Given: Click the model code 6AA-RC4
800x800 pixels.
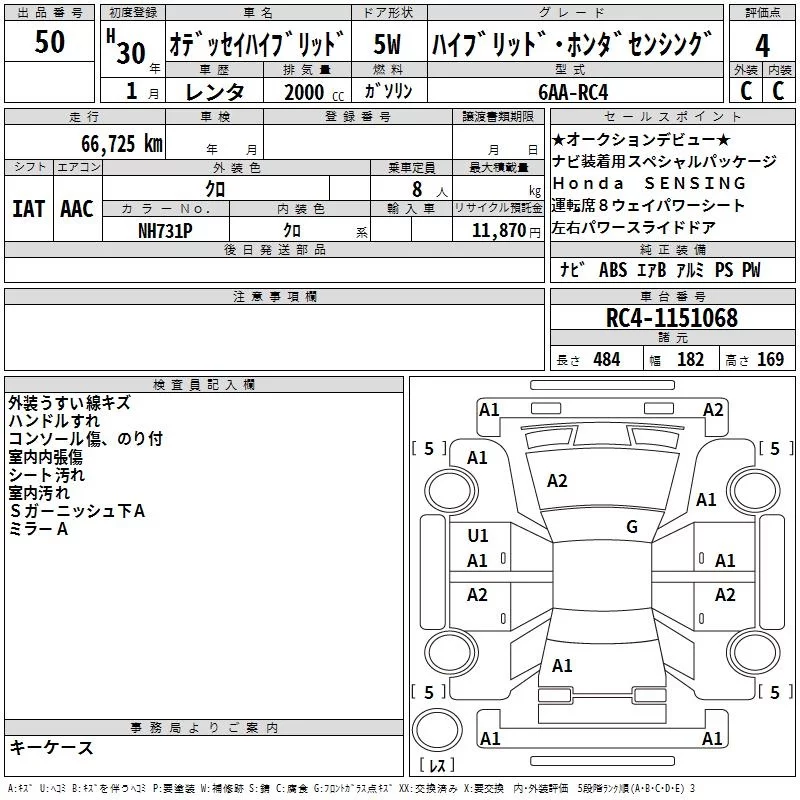Looking at the screenshot, I should (573, 92).
